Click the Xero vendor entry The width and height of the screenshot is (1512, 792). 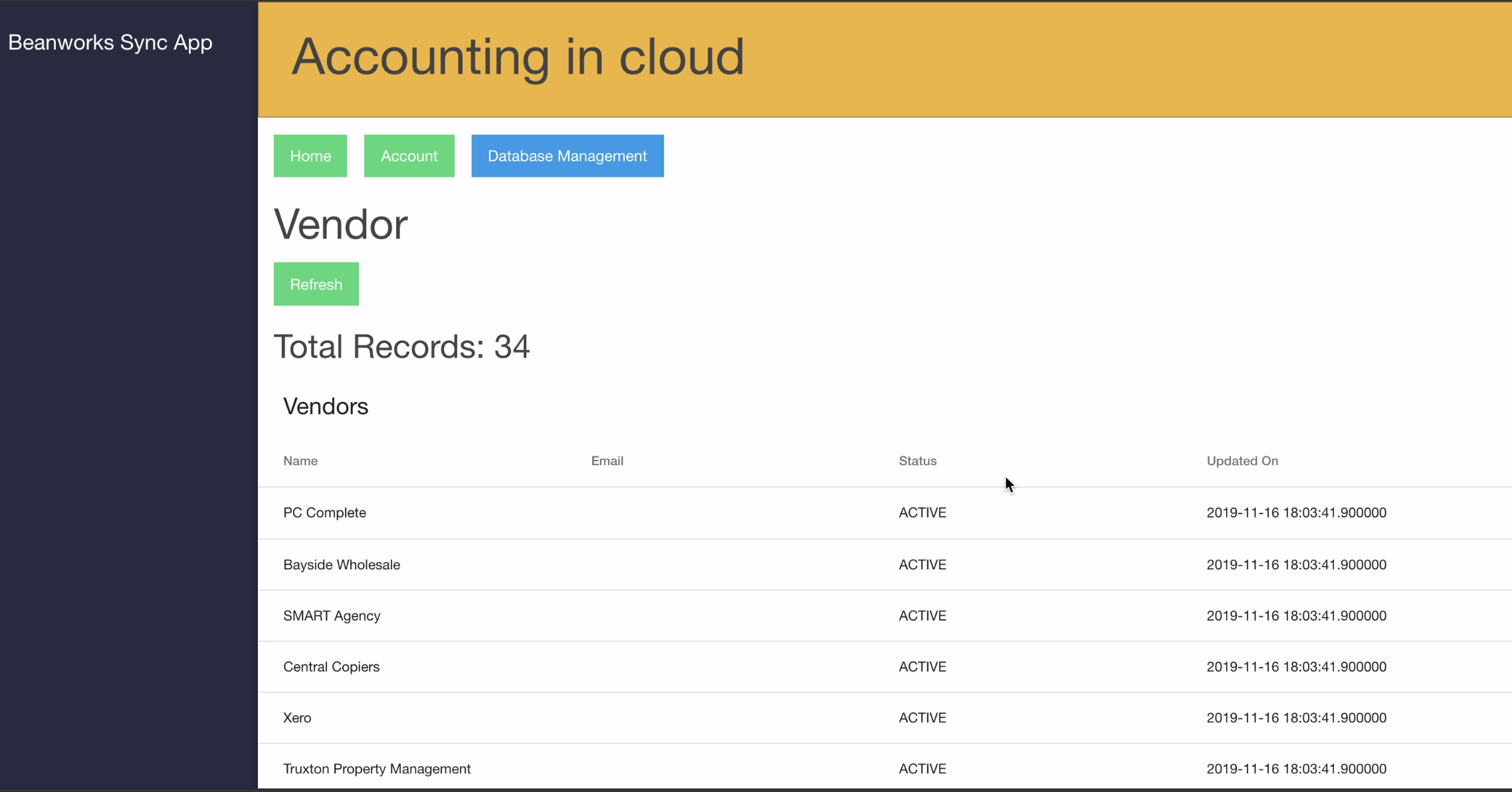click(x=297, y=718)
